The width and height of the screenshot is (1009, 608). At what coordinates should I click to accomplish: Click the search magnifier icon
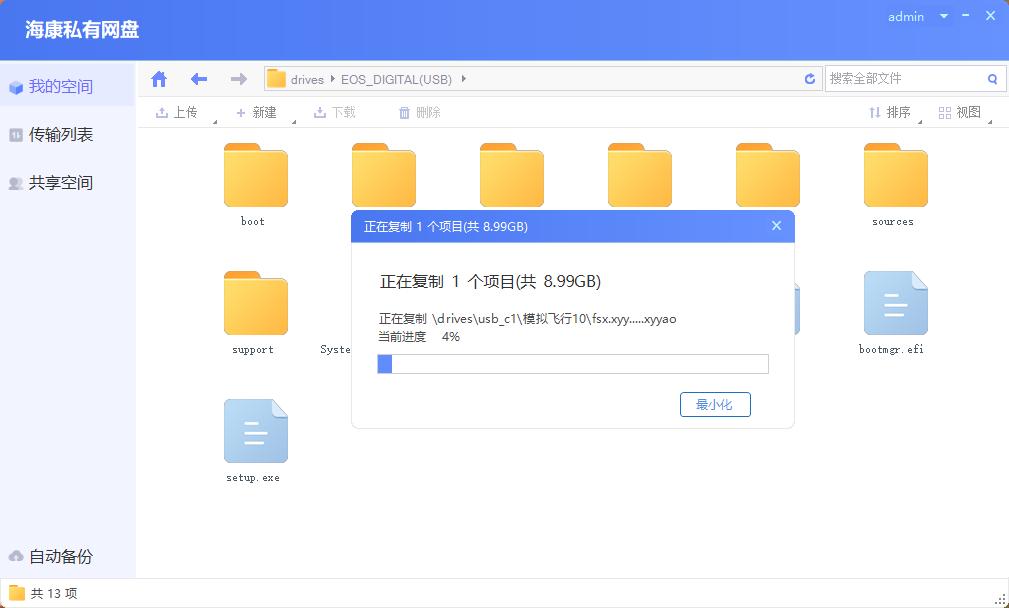991,78
